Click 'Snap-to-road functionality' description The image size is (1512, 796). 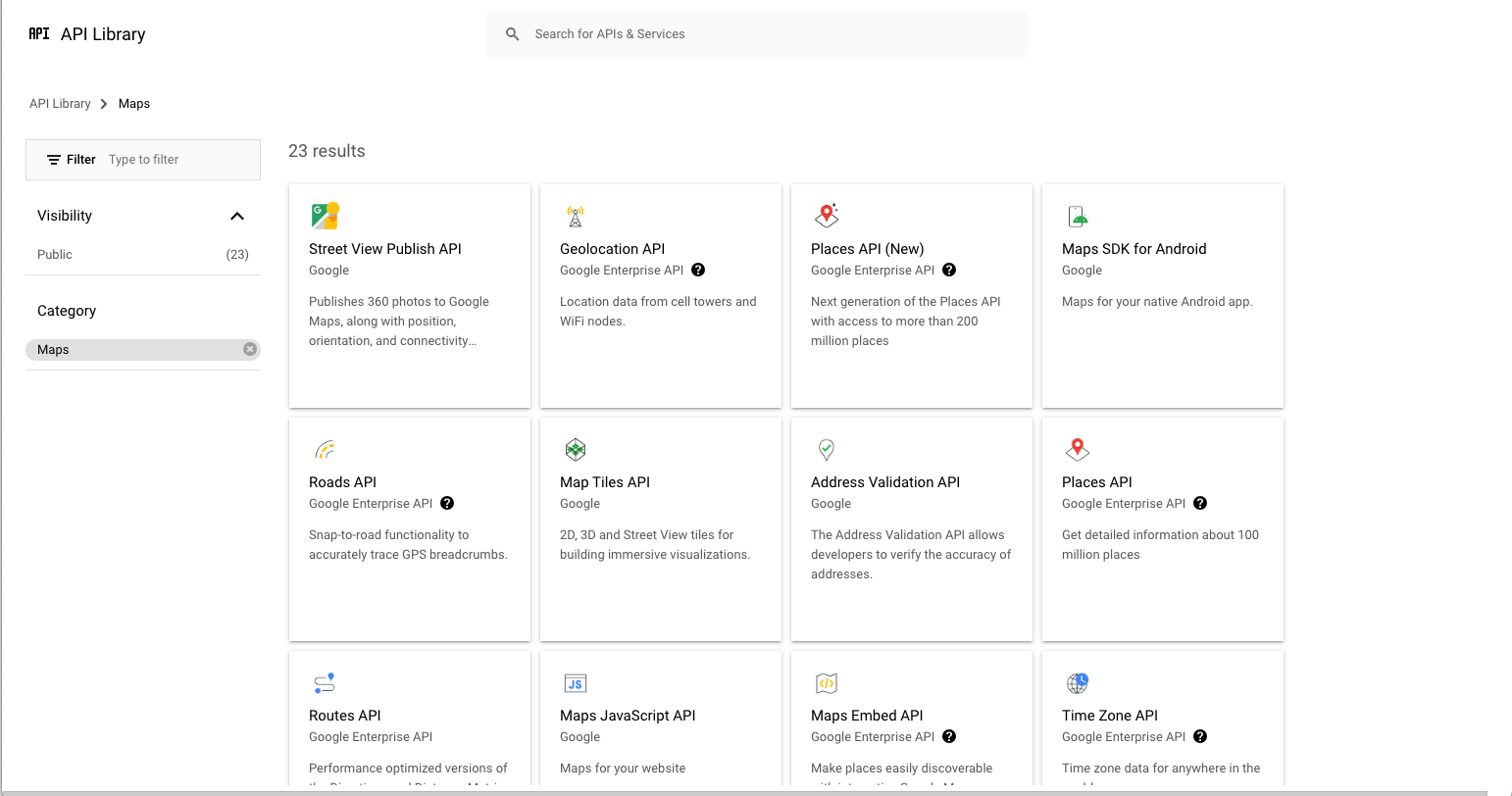(408, 545)
